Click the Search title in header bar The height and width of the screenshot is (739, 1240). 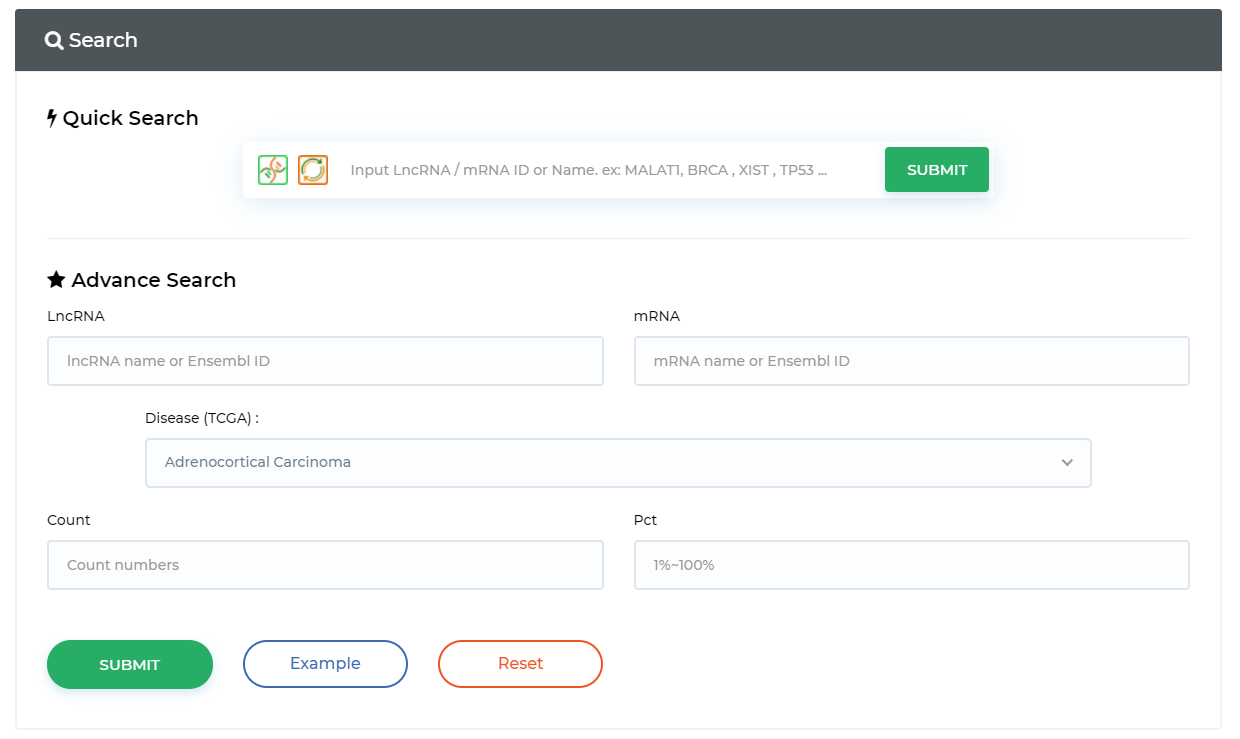(103, 41)
